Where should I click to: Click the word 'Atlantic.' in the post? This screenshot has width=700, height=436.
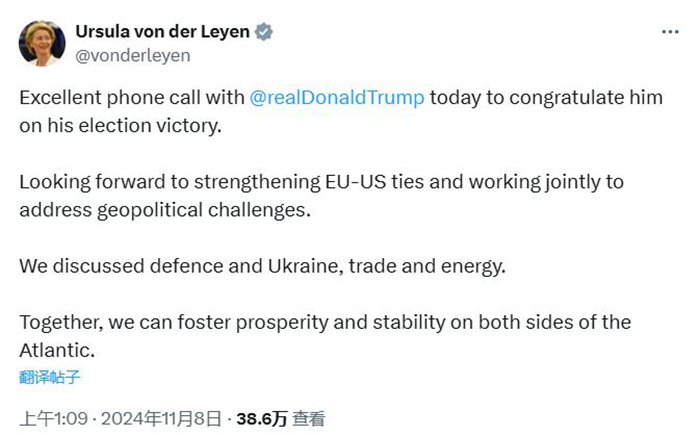click(57, 351)
